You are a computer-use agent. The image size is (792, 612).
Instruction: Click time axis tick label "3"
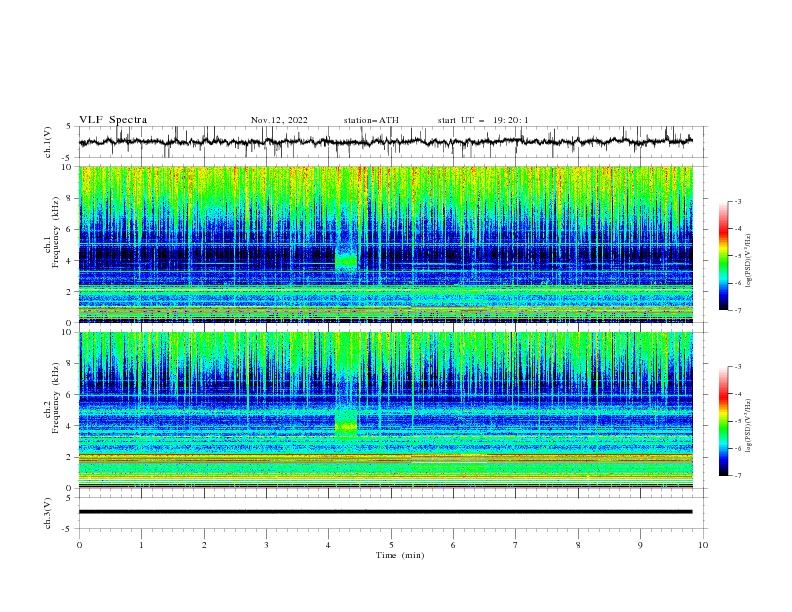pos(266,545)
